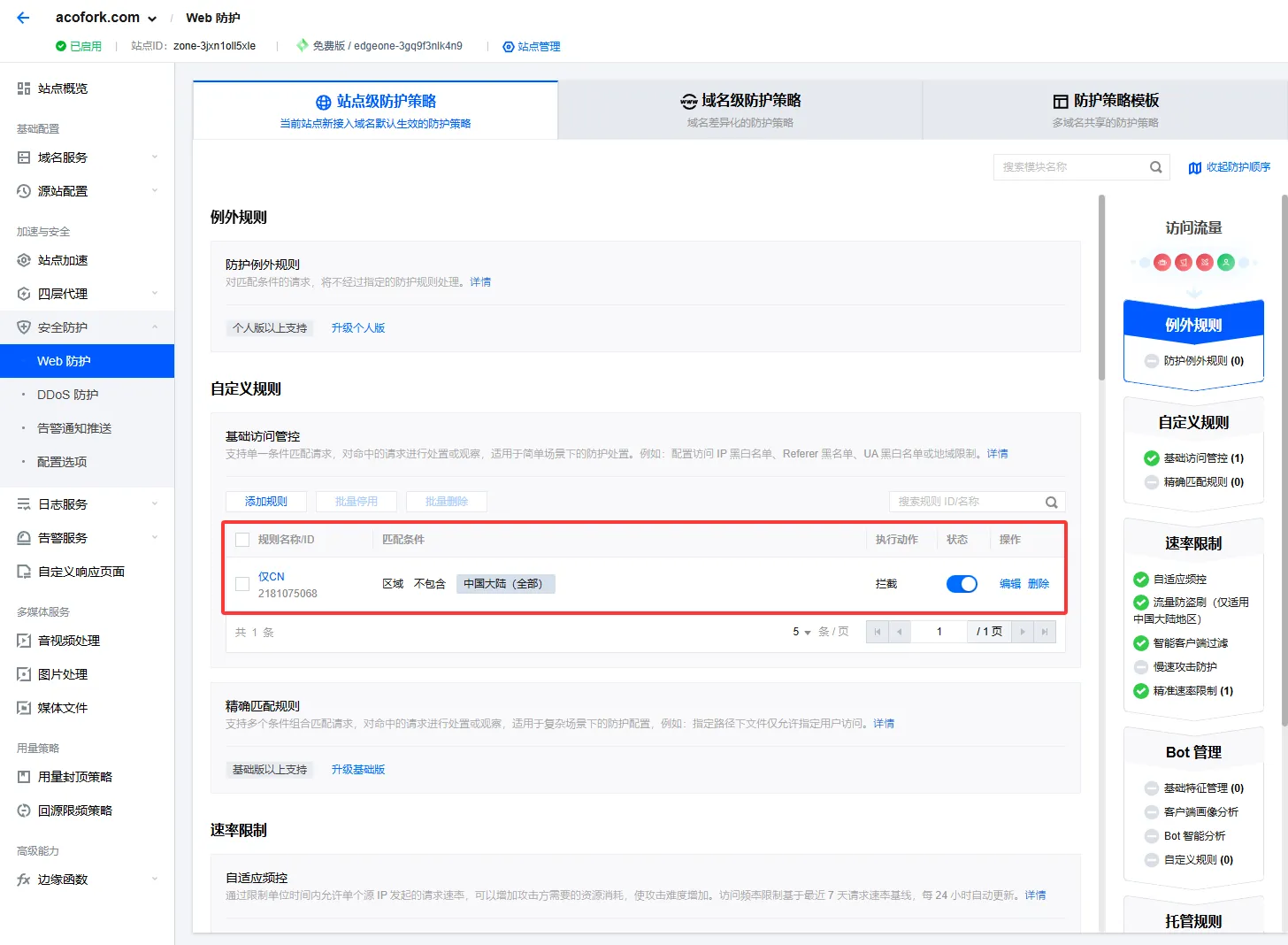Click the main content vertical scrollbar
Viewport: 1288px width, 945px height.
tap(1101, 292)
